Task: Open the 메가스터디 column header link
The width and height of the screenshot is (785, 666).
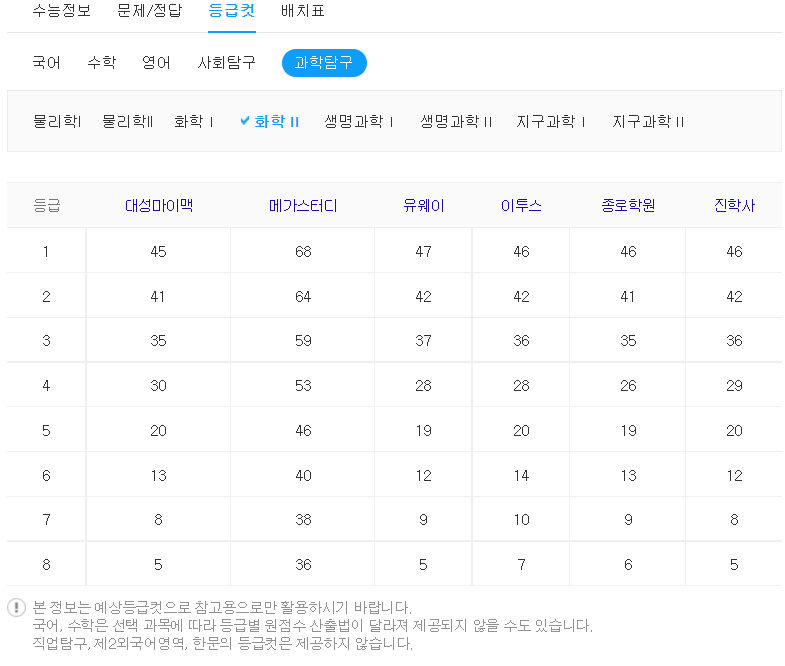Action: (303, 205)
